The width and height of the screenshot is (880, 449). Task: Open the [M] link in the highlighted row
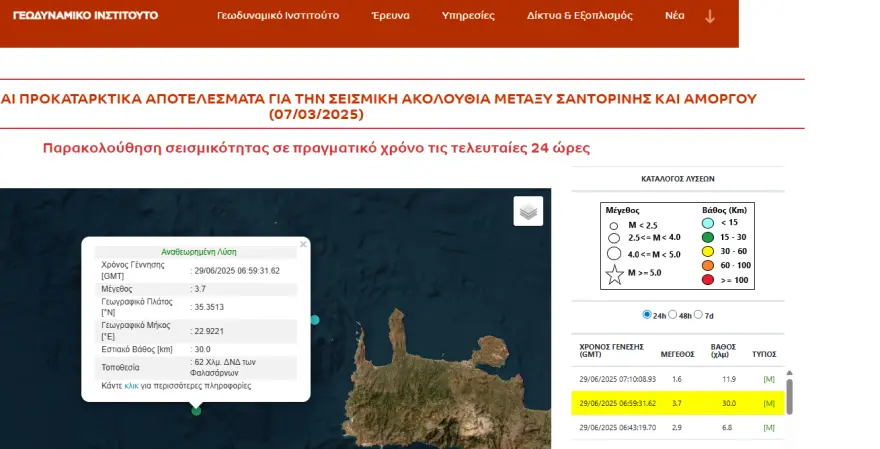769,403
